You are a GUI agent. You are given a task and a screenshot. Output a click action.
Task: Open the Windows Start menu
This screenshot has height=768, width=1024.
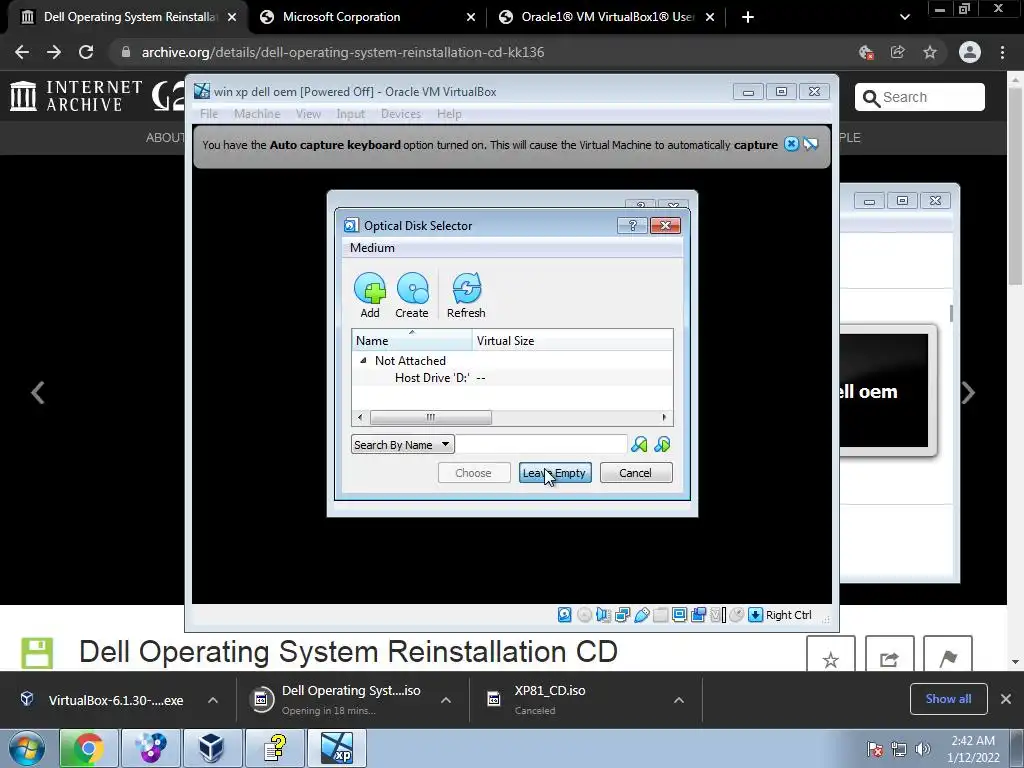point(27,749)
